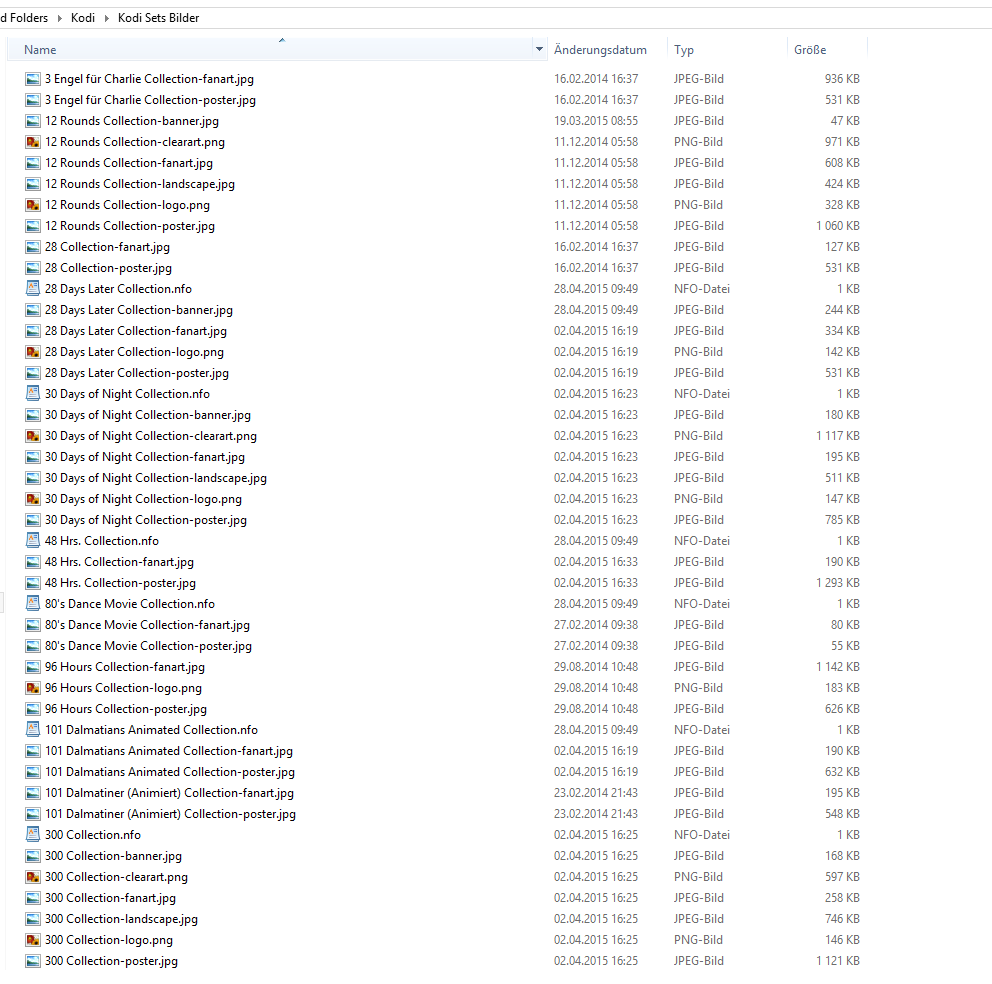
Task: Select file 48 Hrs. Collection-fanart.jpg
Action: pos(119,562)
